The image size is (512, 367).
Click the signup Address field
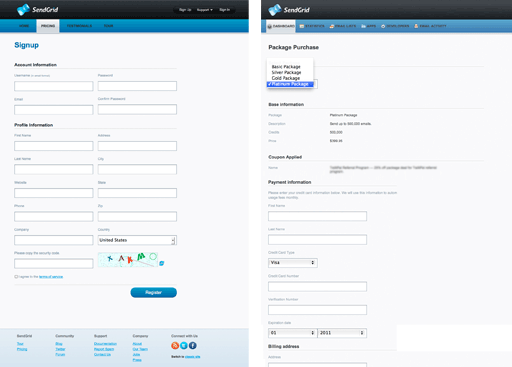(137, 146)
